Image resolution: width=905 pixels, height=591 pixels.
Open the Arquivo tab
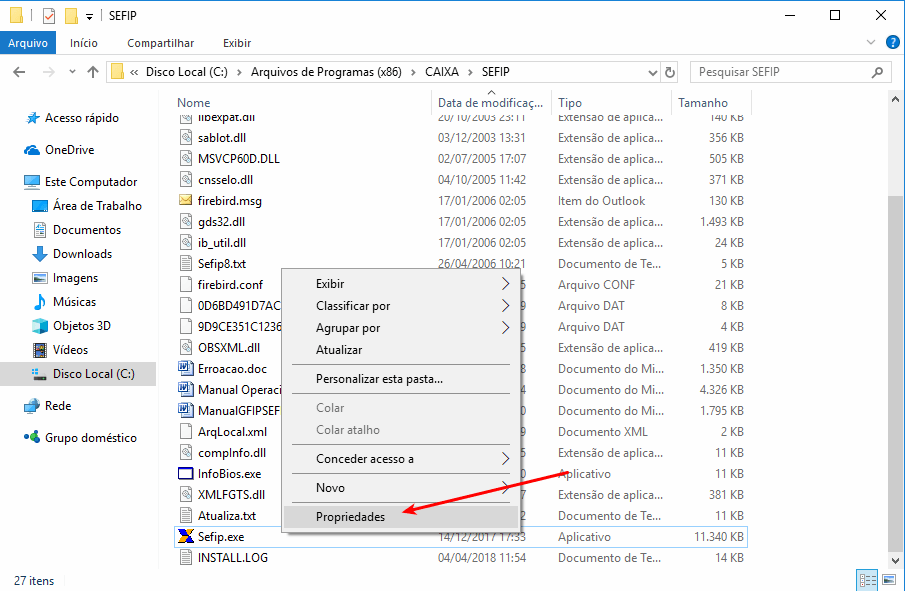coord(28,43)
